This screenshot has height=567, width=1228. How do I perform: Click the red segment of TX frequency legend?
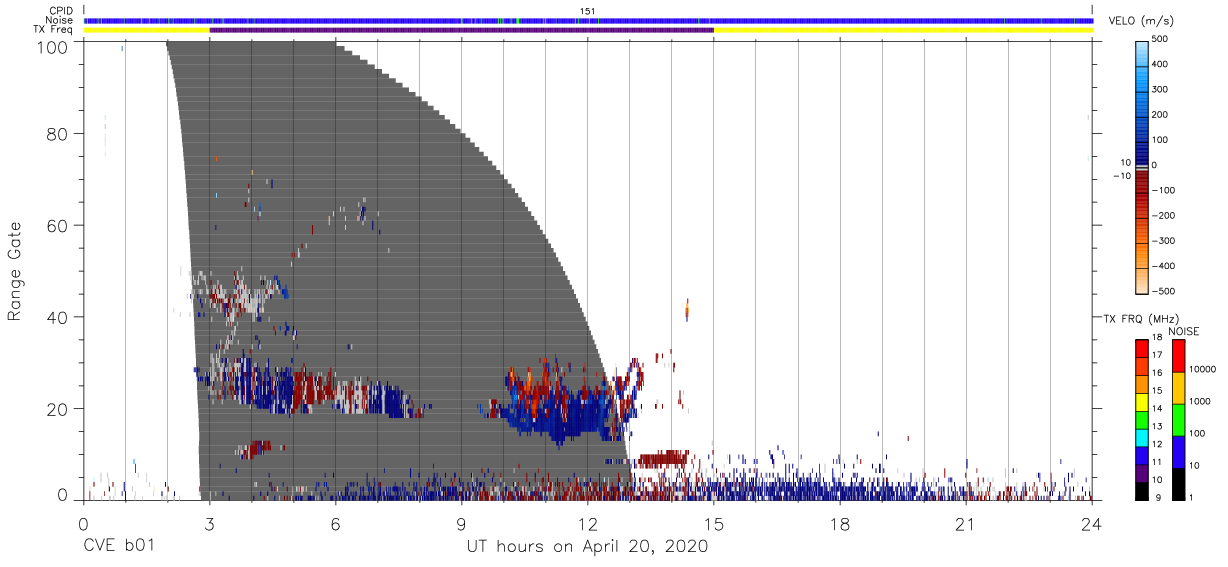1142,348
